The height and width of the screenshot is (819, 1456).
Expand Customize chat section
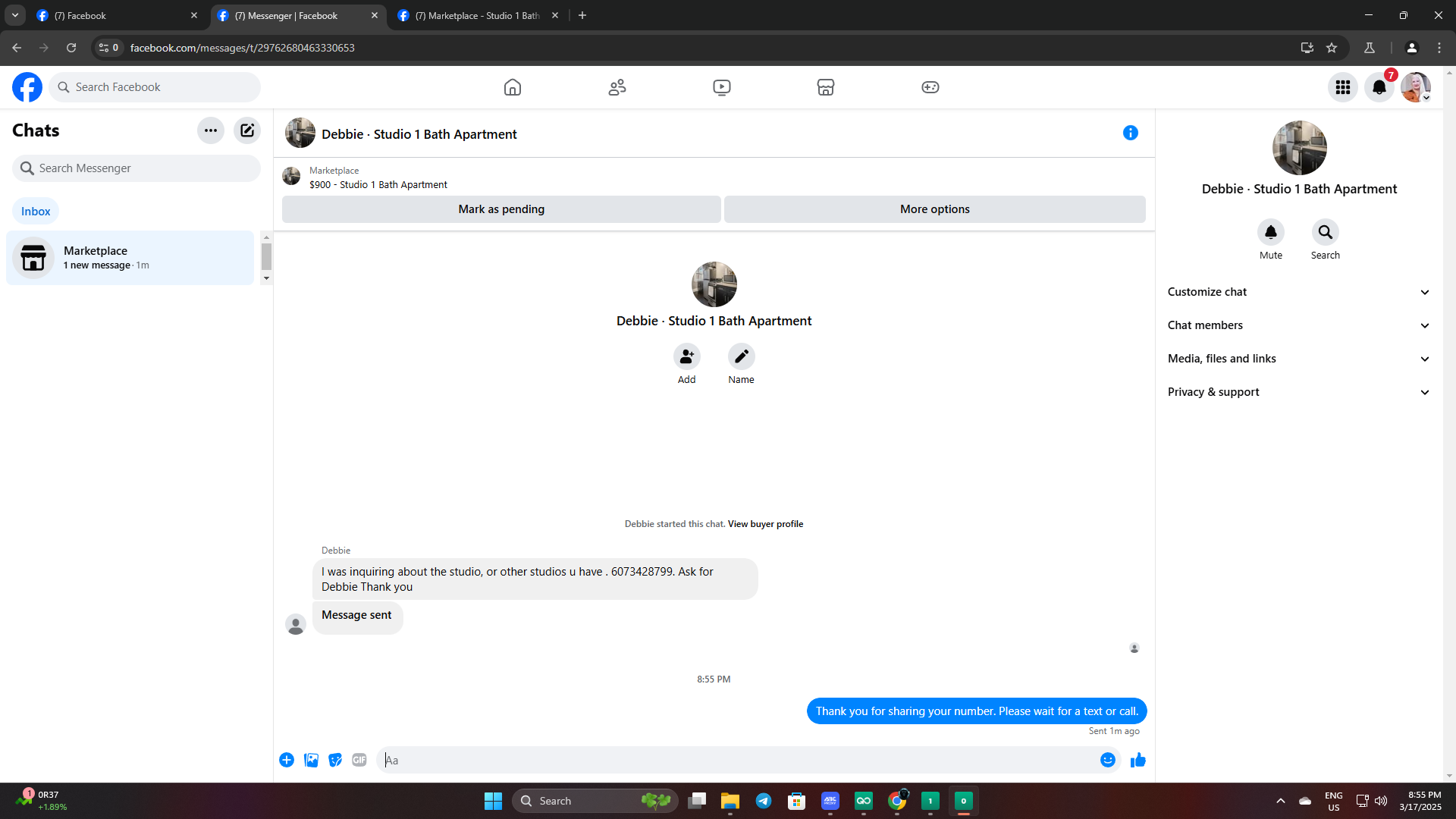coord(1299,292)
